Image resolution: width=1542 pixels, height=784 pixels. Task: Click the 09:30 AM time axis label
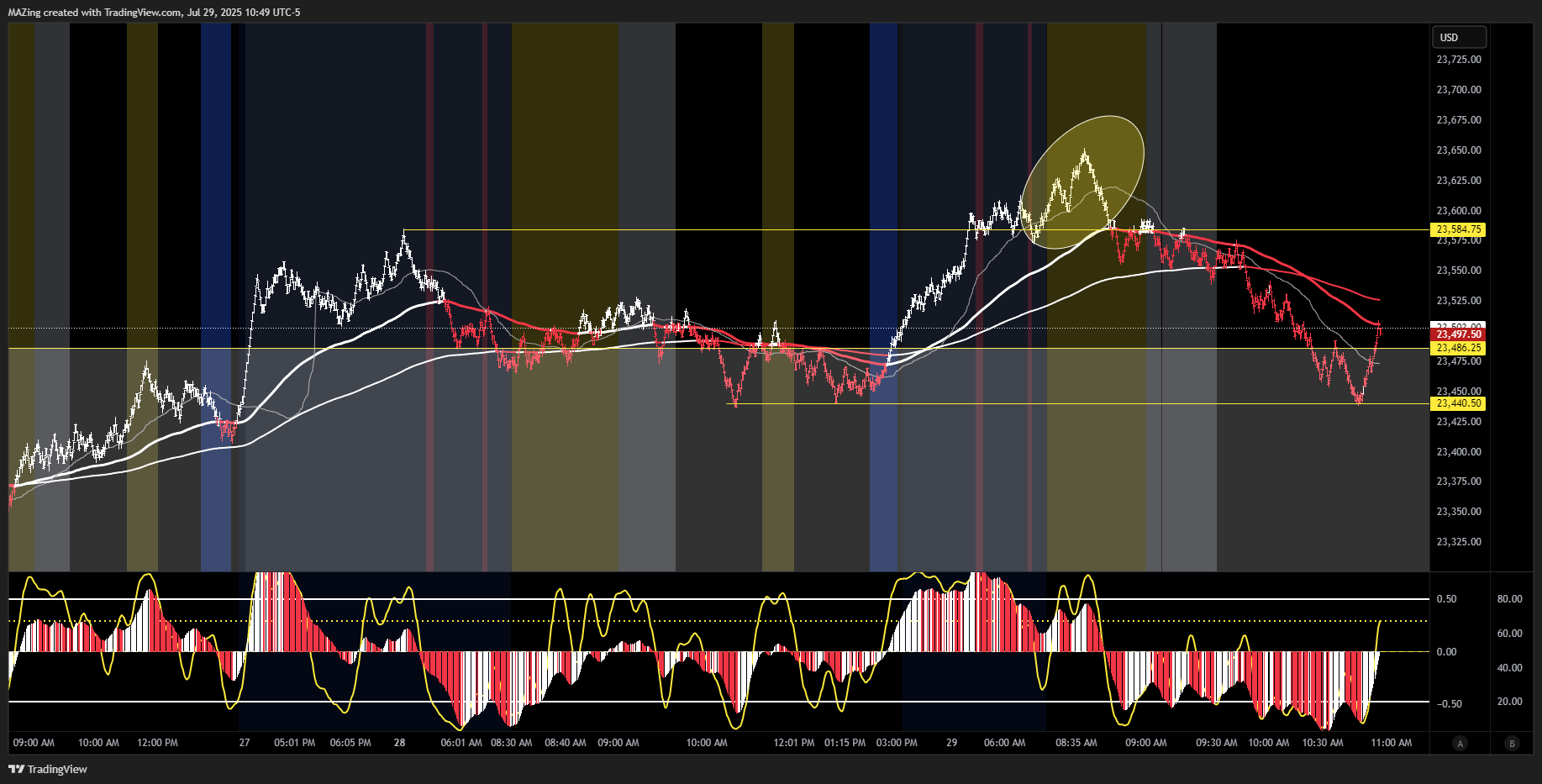click(1216, 743)
